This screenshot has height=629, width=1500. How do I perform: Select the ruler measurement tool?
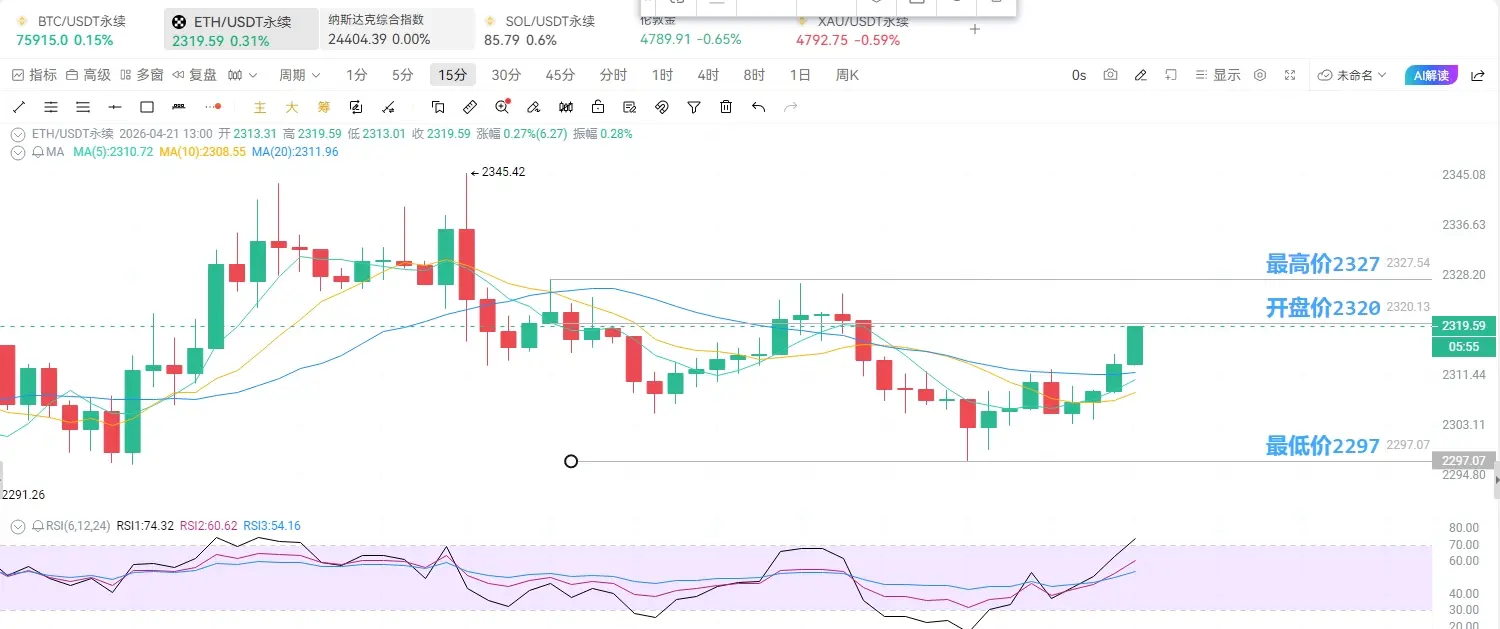click(470, 107)
